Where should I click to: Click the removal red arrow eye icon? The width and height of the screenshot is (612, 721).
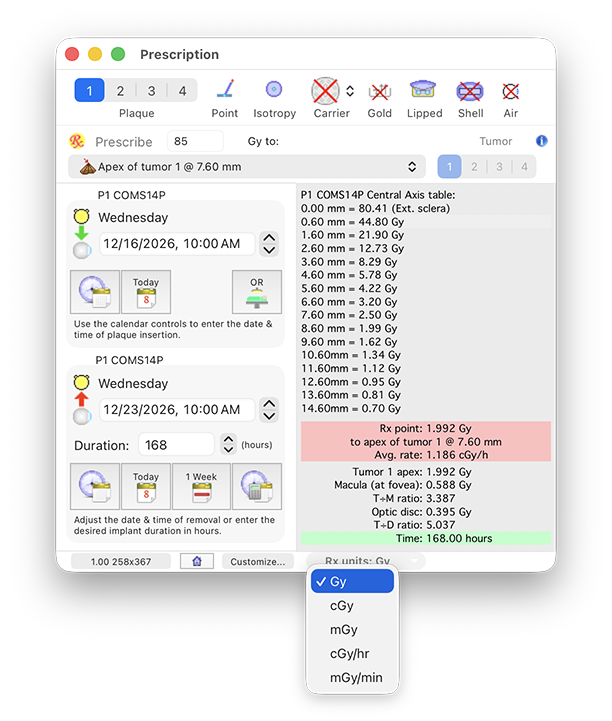coord(82,400)
